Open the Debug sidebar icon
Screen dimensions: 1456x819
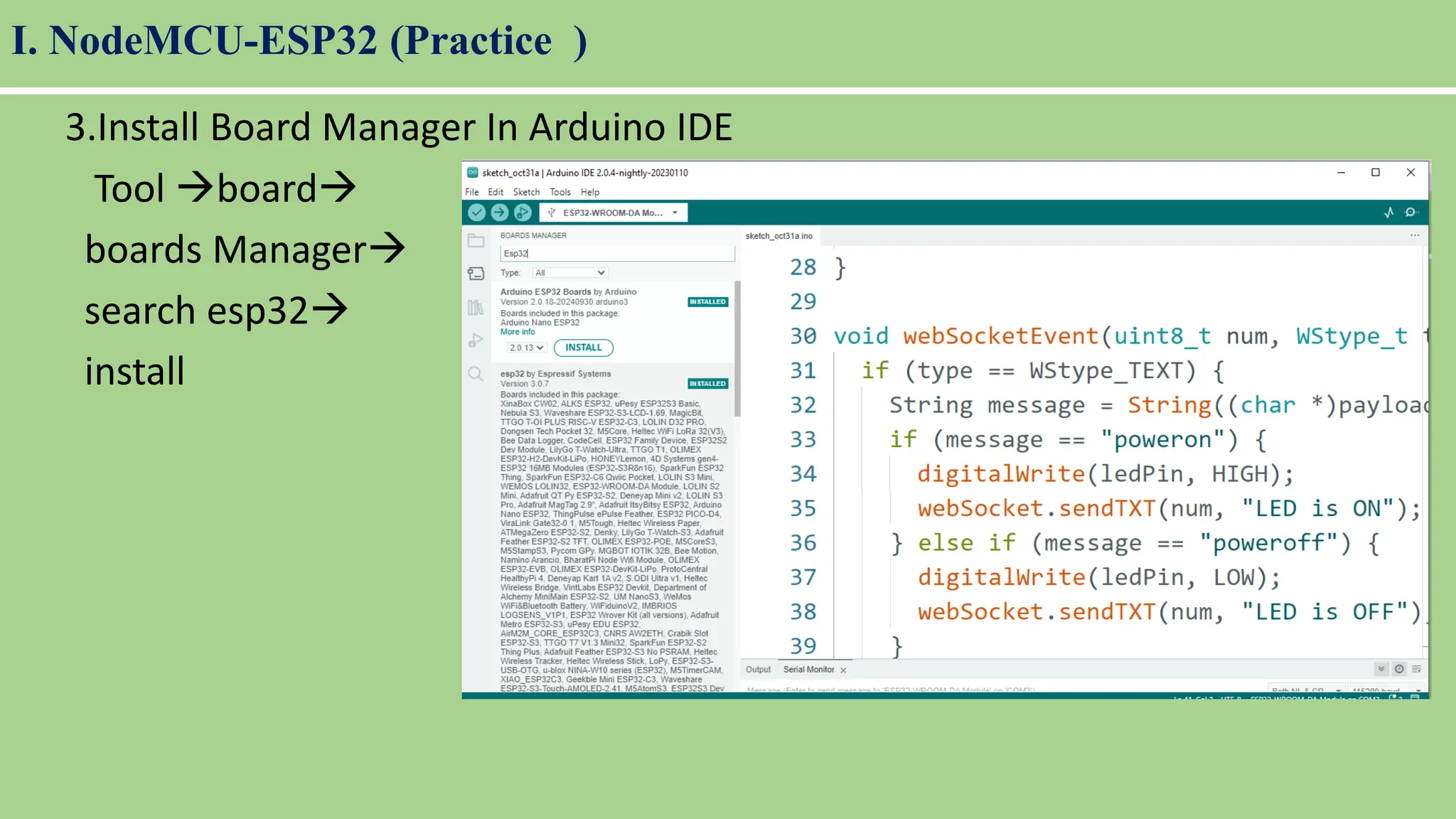coord(476,341)
